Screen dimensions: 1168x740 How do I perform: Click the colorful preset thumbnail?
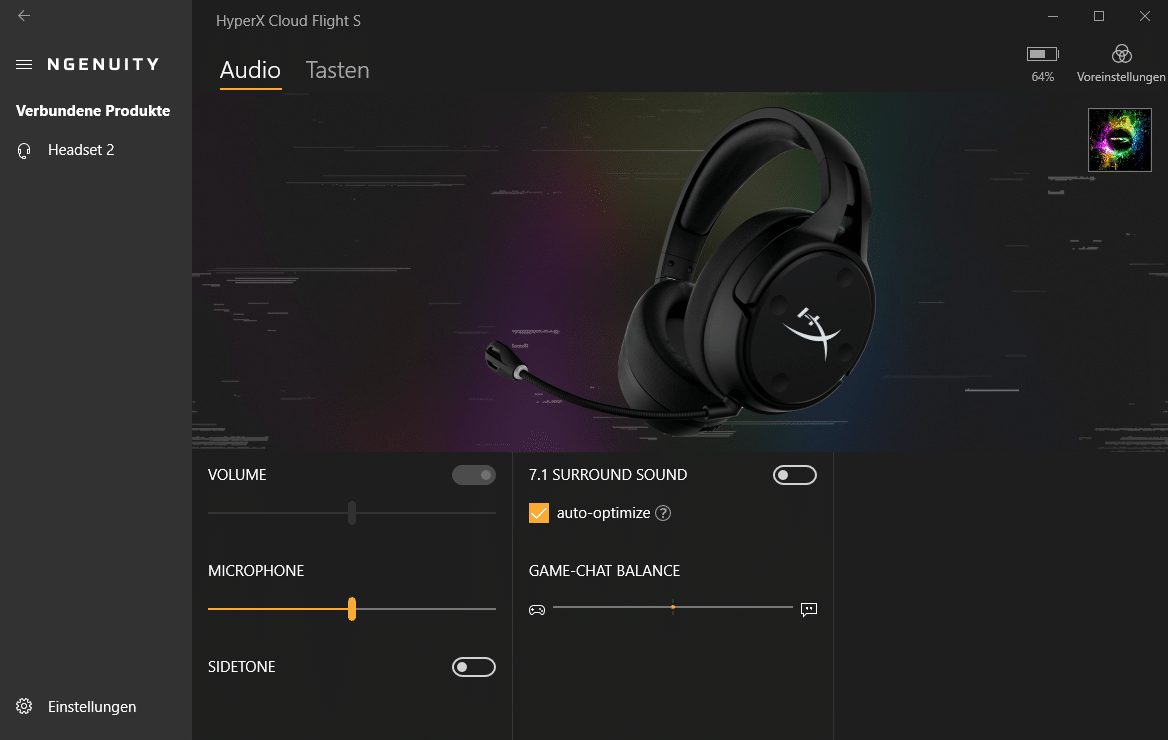[x=1120, y=140]
